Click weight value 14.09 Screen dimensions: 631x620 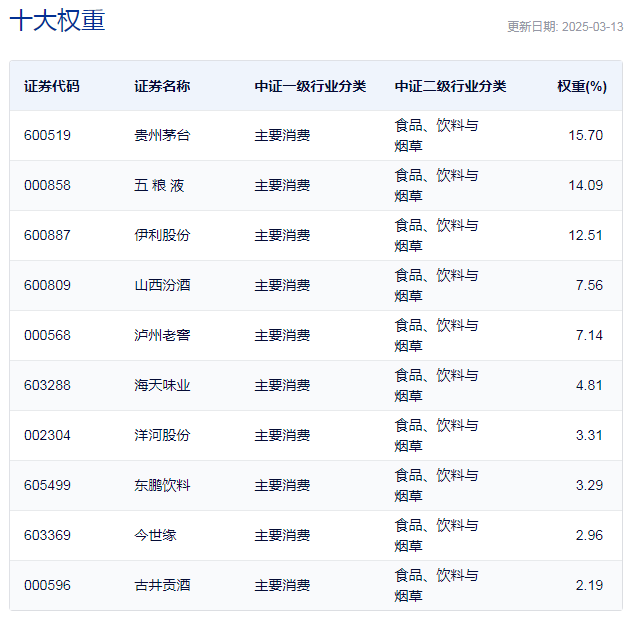click(586, 185)
